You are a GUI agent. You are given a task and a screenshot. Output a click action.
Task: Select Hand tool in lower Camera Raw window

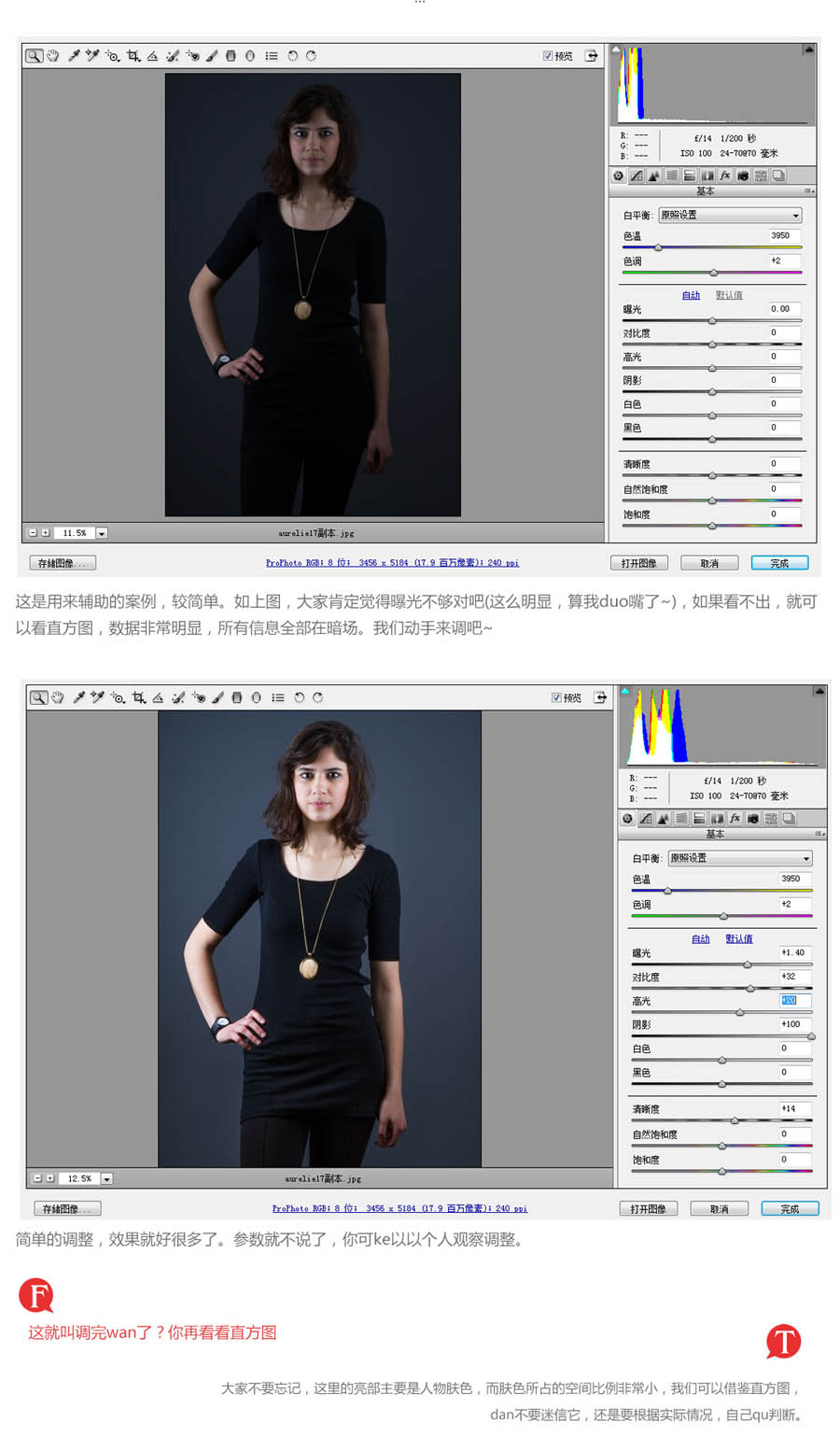58,697
